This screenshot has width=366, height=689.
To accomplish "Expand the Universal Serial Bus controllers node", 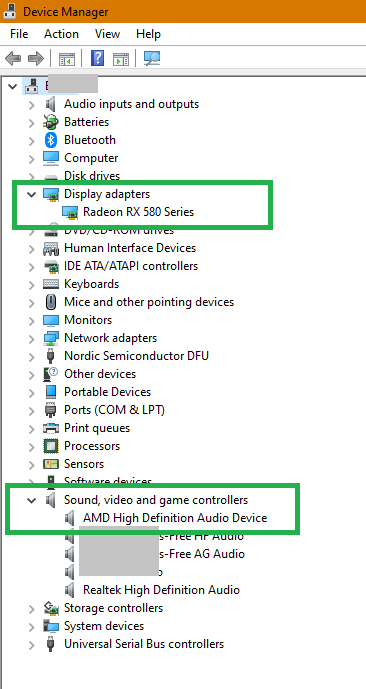I will pyautogui.click(x=32, y=645).
